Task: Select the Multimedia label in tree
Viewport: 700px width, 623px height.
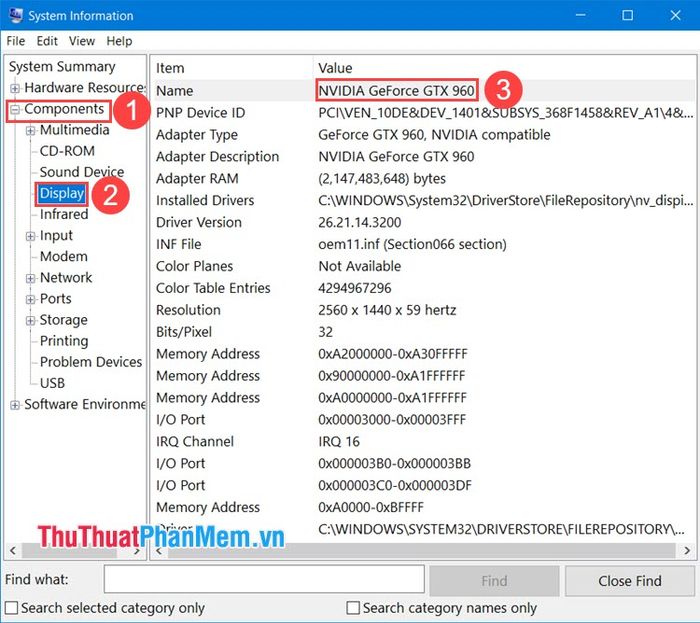Action: 75,130
